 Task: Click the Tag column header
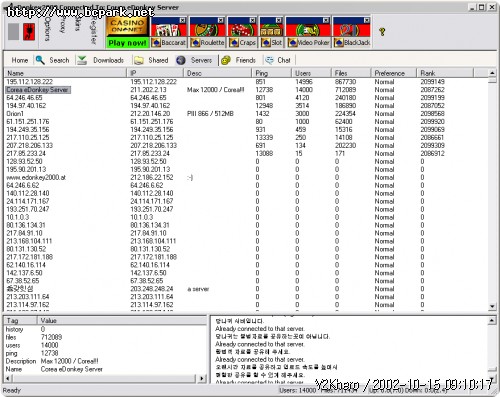20,321
